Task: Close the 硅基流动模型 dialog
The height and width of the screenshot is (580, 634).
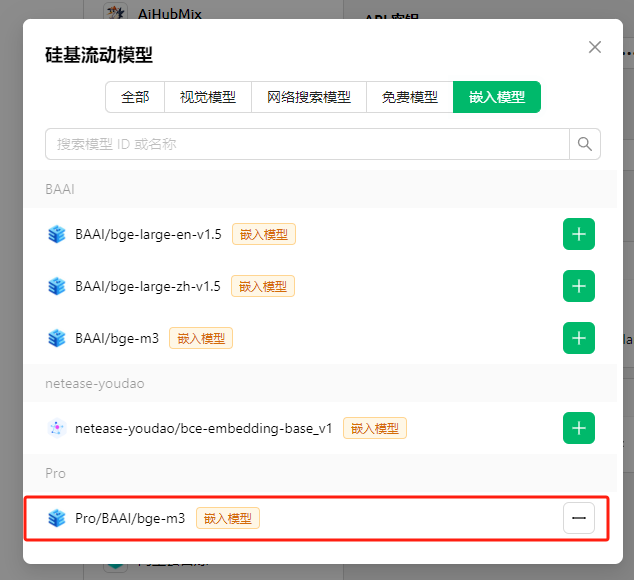Action: pyautogui.click(x=595, y=47)
